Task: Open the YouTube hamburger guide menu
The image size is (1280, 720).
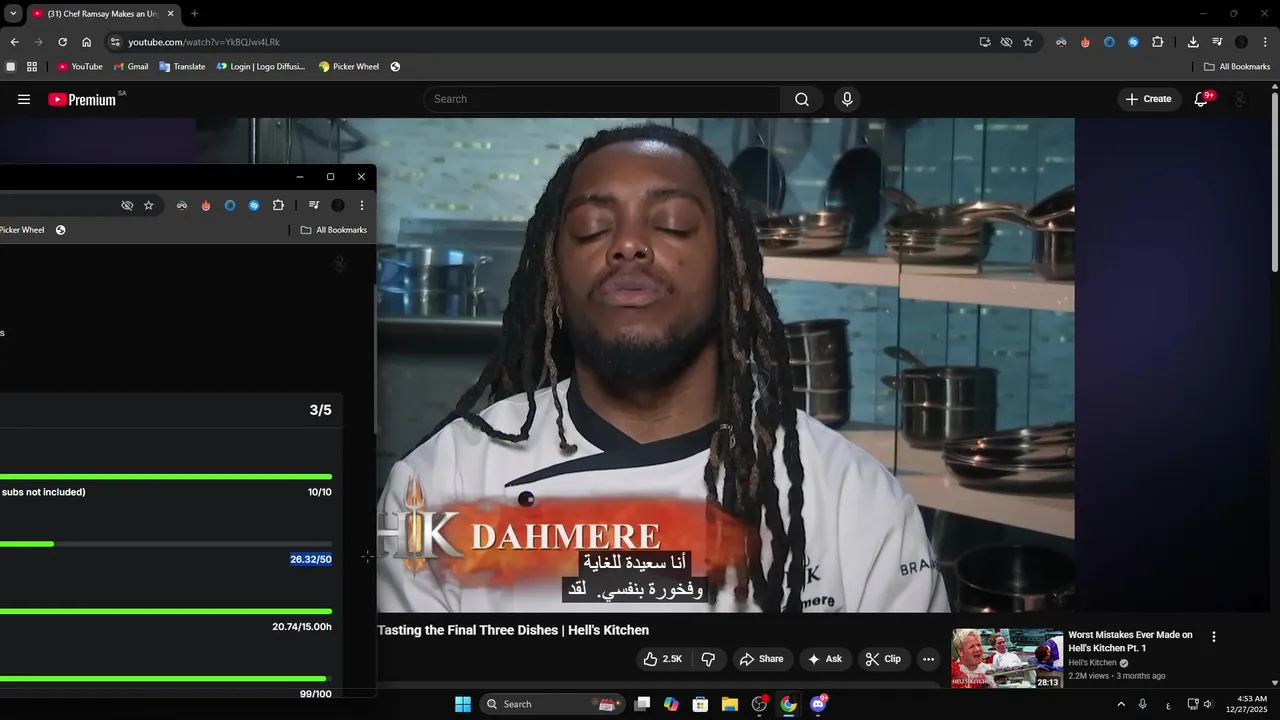Action: tap(24, 99)
